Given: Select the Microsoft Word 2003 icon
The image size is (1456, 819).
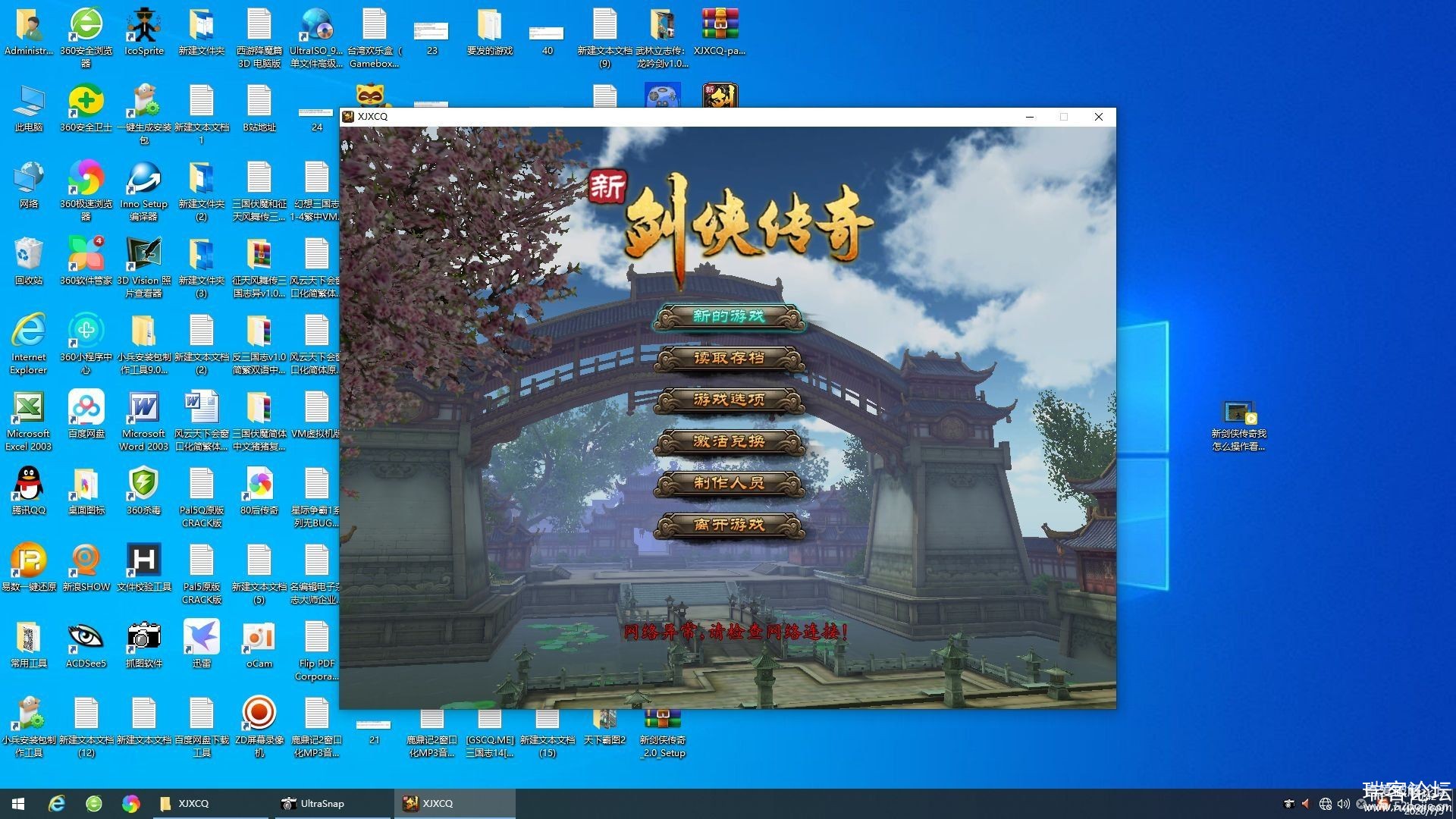Looking at the screenshot, I should (144, 420).
